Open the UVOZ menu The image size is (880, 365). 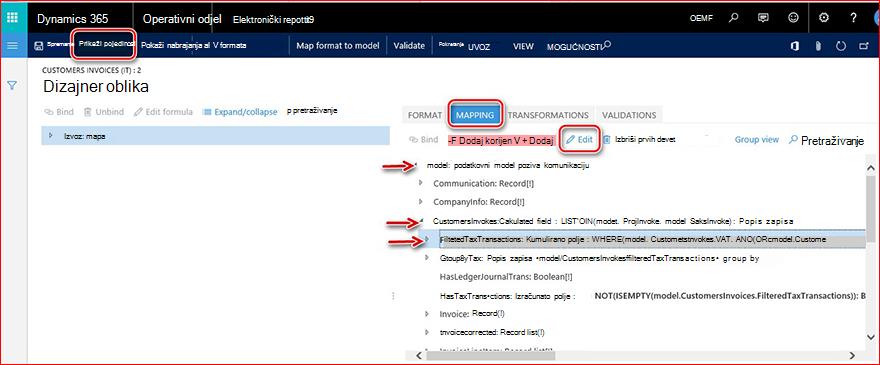pos(479,47)
